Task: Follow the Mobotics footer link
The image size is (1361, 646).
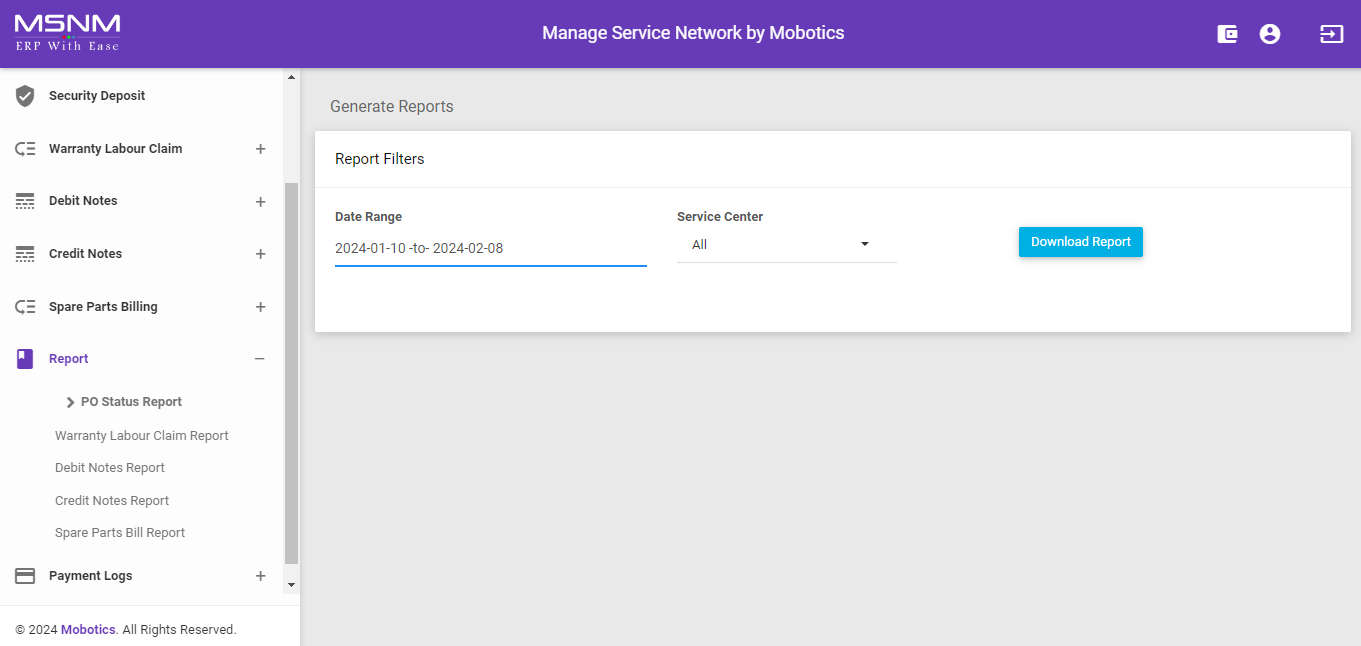Action: click(88, 630)
